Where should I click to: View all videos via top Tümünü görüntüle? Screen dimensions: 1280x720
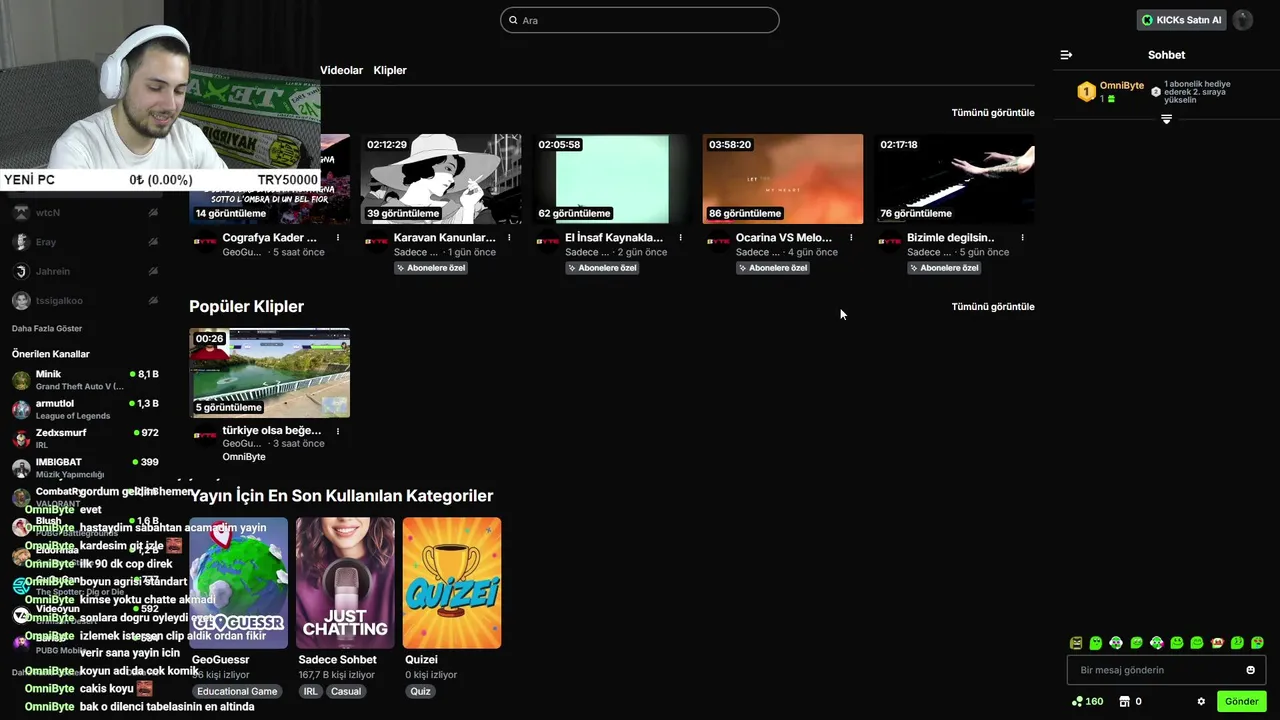pos(993,112)
